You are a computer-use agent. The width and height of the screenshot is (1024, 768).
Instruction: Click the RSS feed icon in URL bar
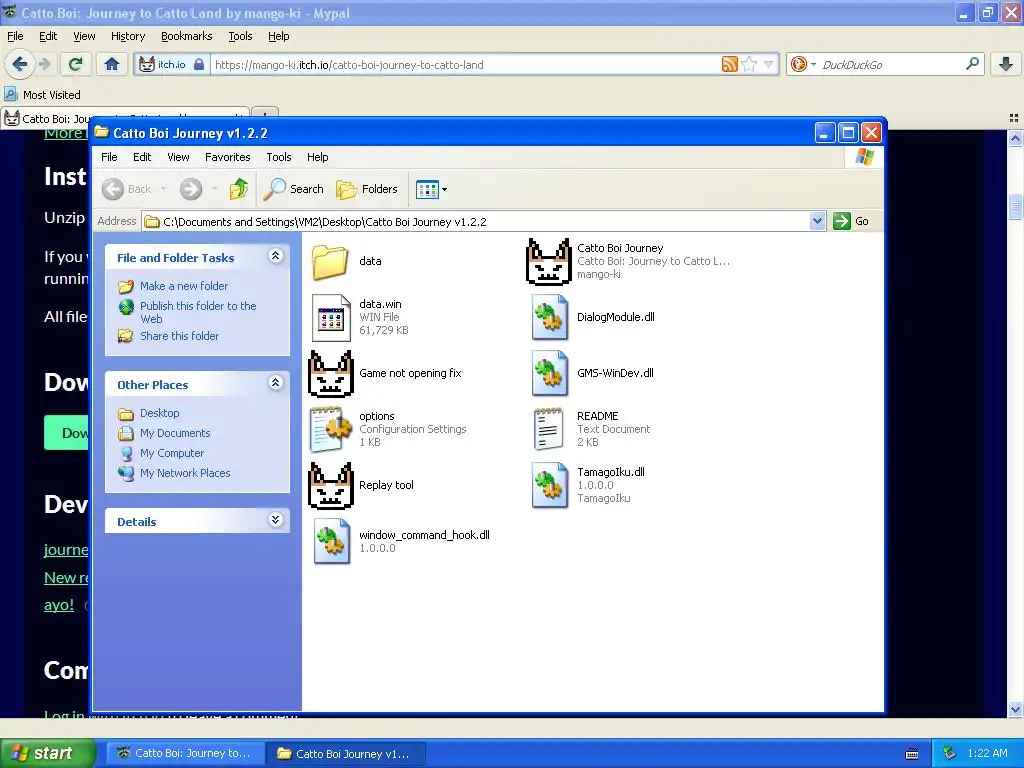[x=729, y=64]
